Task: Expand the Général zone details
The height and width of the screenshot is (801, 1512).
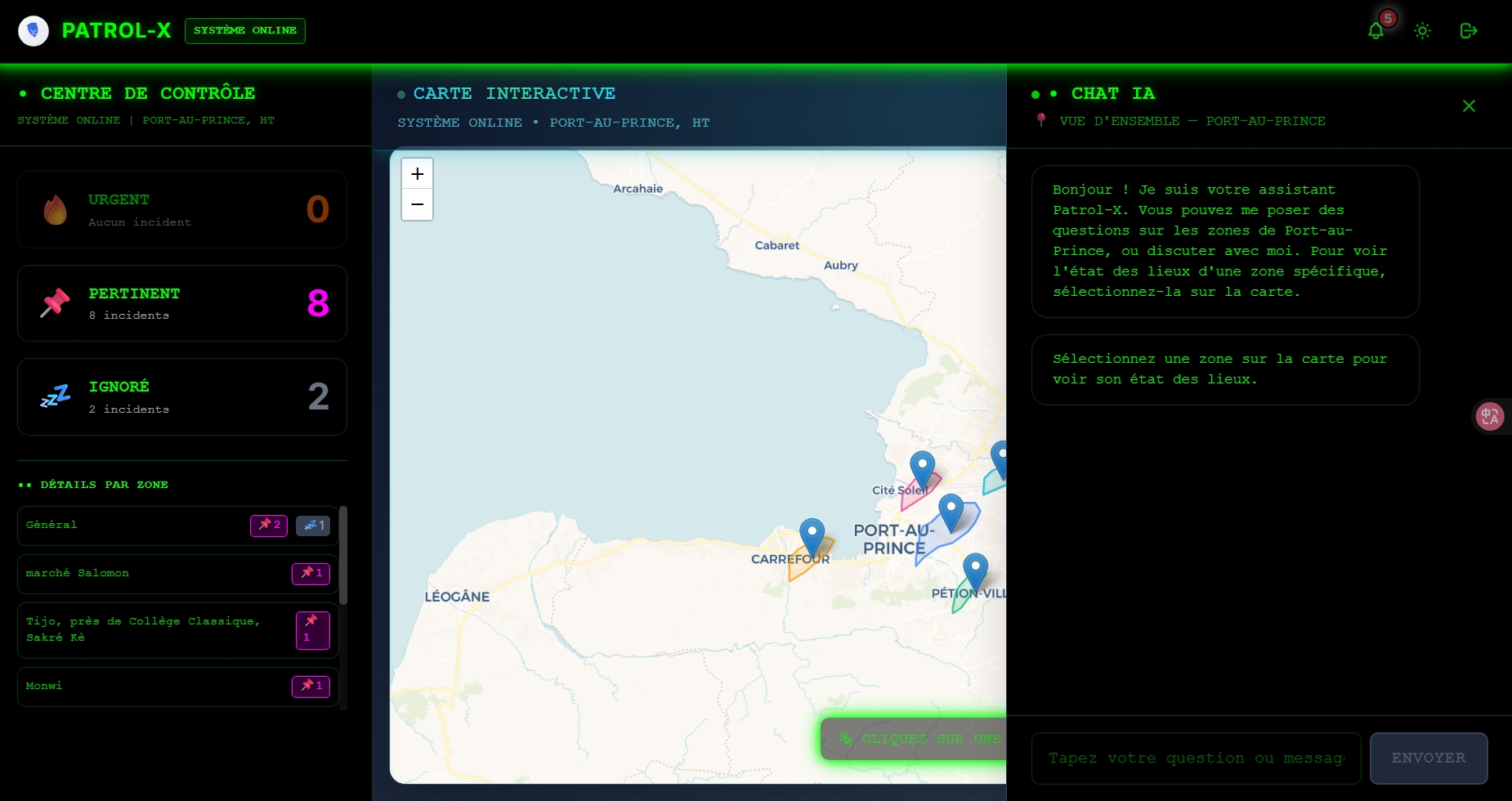Action: (x=131, y=526)
